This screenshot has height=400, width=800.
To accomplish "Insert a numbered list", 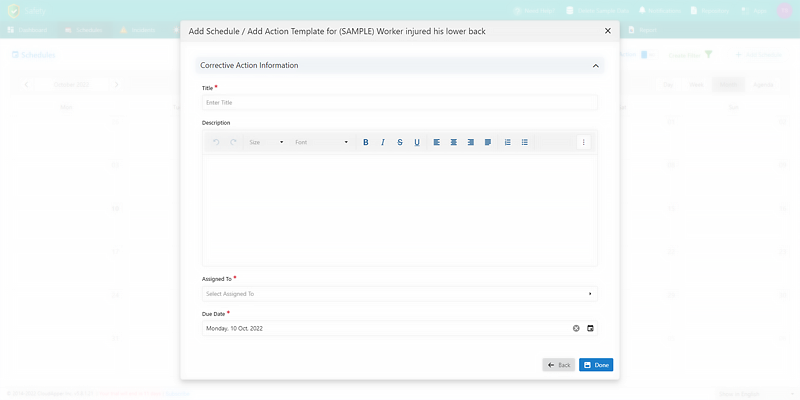I will 508,142.
